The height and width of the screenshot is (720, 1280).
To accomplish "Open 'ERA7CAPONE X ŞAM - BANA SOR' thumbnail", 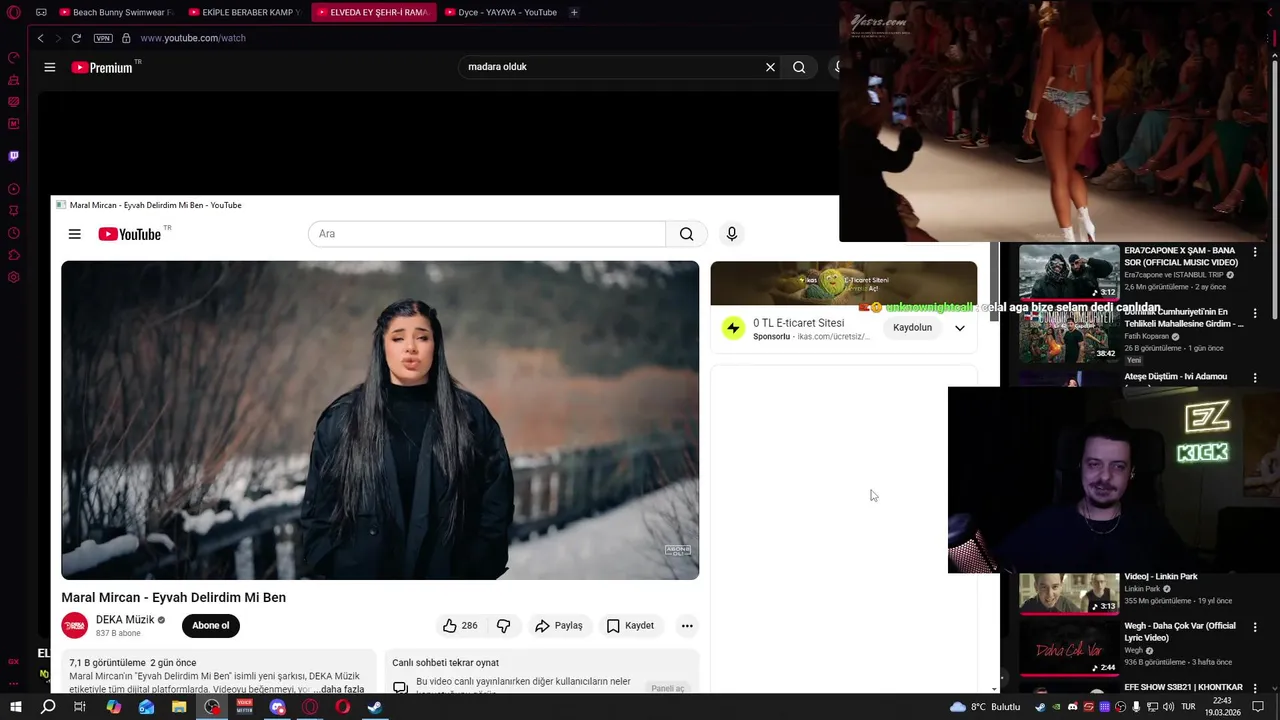I will point(1069,272).
